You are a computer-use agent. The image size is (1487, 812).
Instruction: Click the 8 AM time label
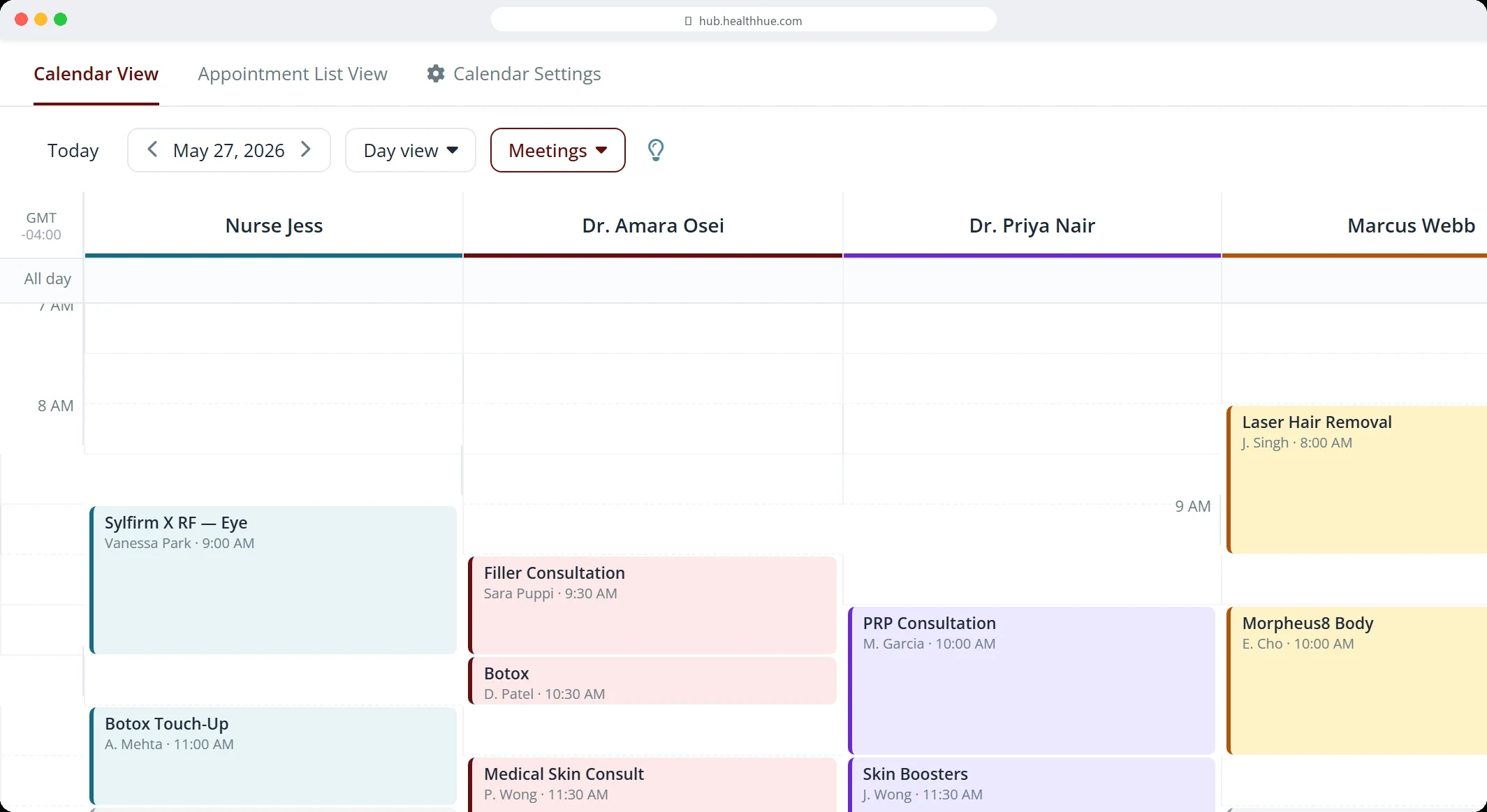point(55,406)
